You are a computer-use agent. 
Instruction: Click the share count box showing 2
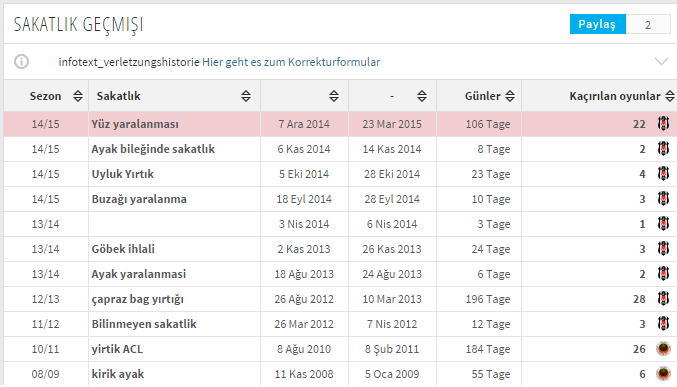click(648, 25)
